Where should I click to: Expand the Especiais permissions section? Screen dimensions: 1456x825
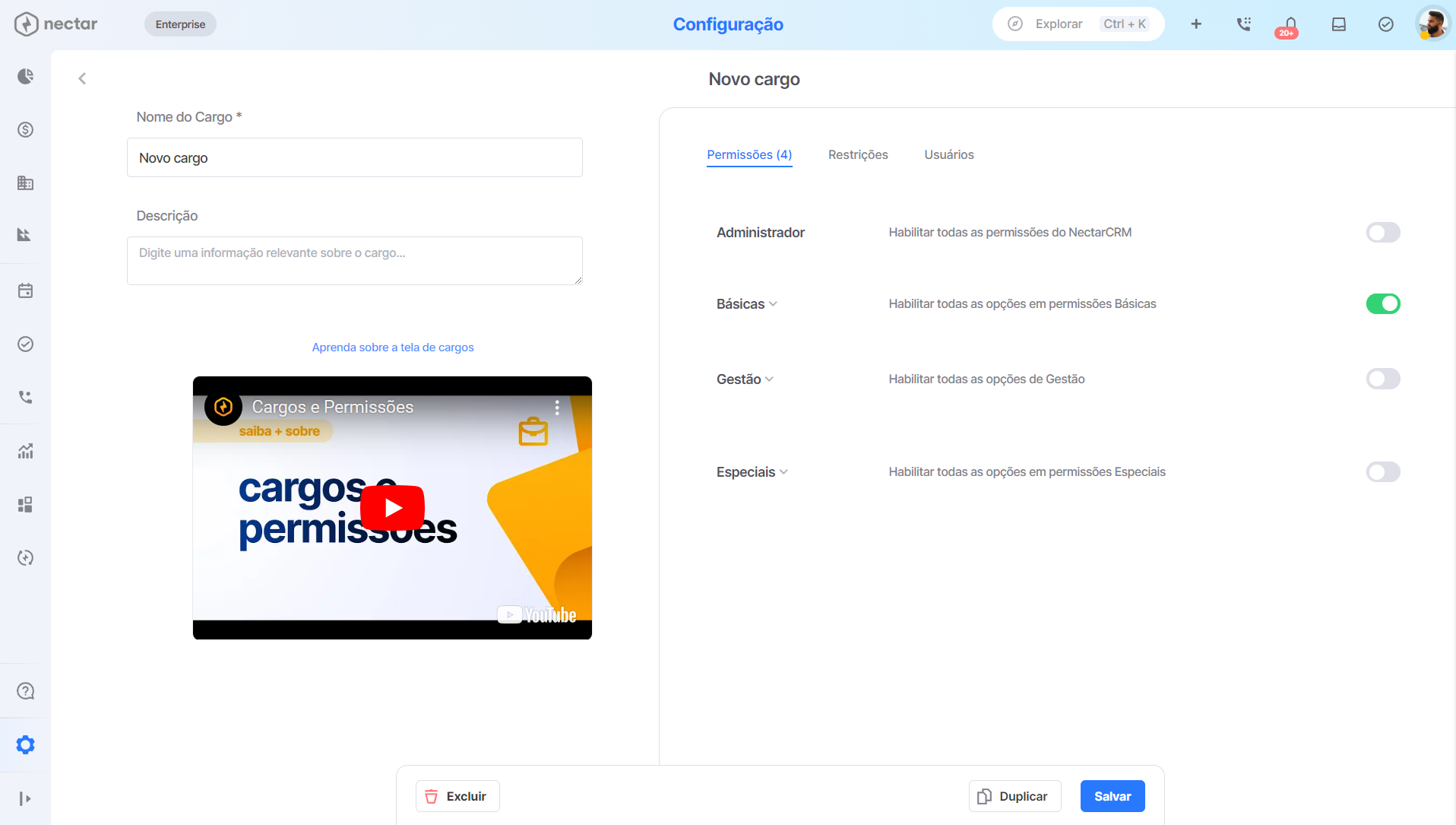coord(752,471)
